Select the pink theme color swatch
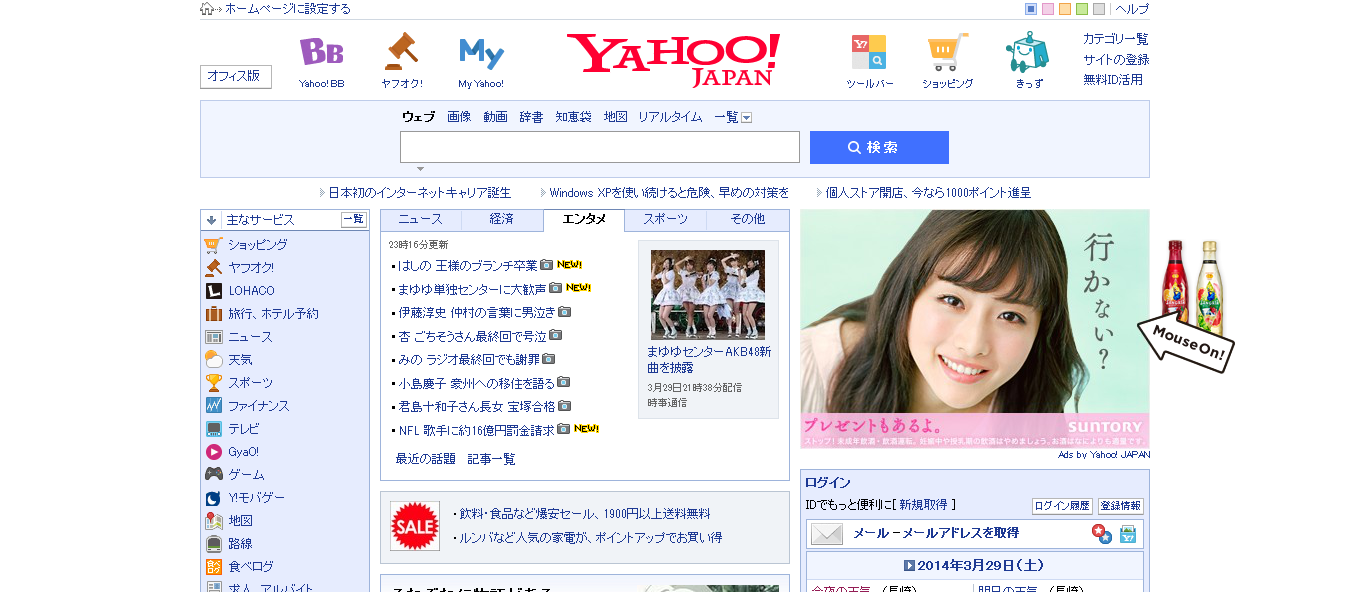Screen dimensions: 1349x592 [x=1048, y=9]
